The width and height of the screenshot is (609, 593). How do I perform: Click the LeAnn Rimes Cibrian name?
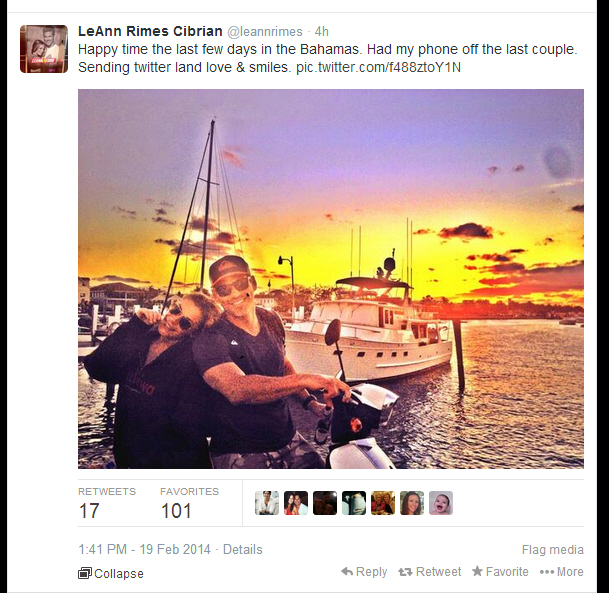(x=150, y=31)
